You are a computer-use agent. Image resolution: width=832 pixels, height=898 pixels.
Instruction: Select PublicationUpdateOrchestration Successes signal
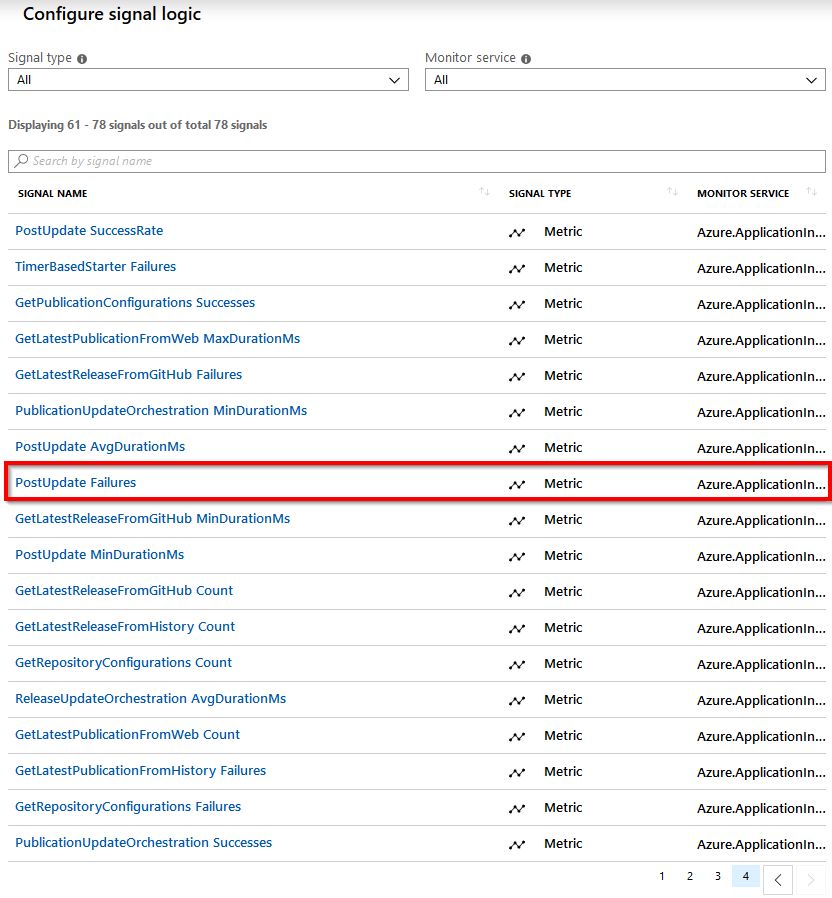[144, 843]
